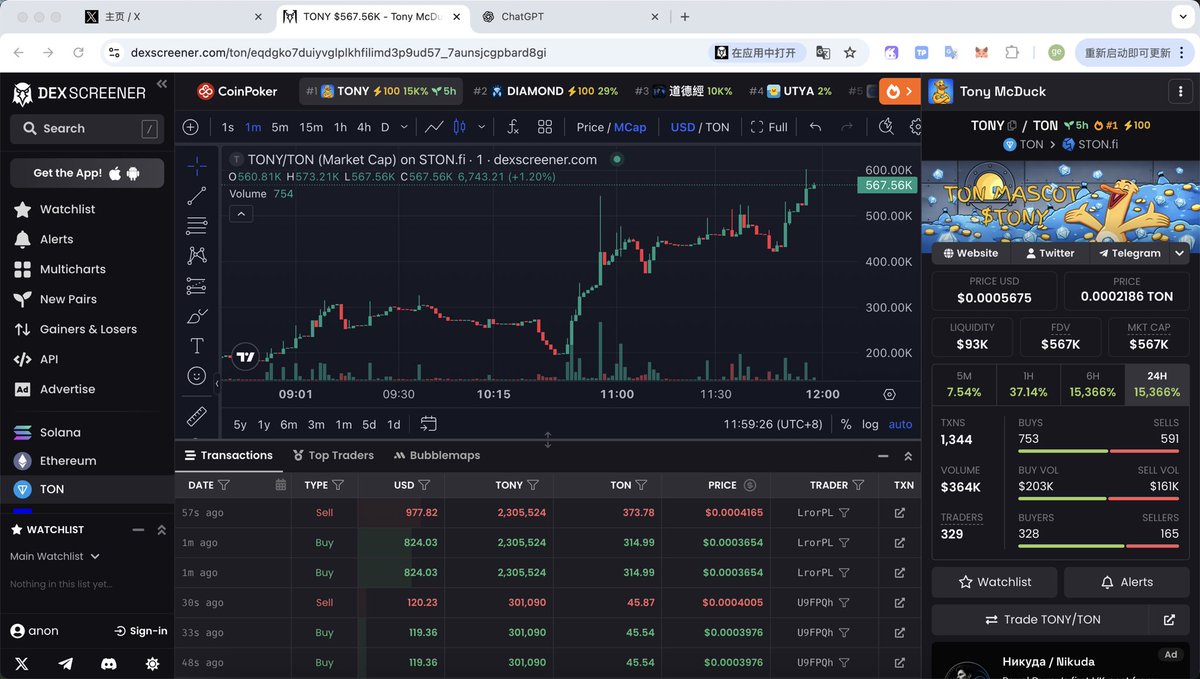Select the 5m timeframe
This screenshot has height=679, width=1200.
tap(280, 127)
